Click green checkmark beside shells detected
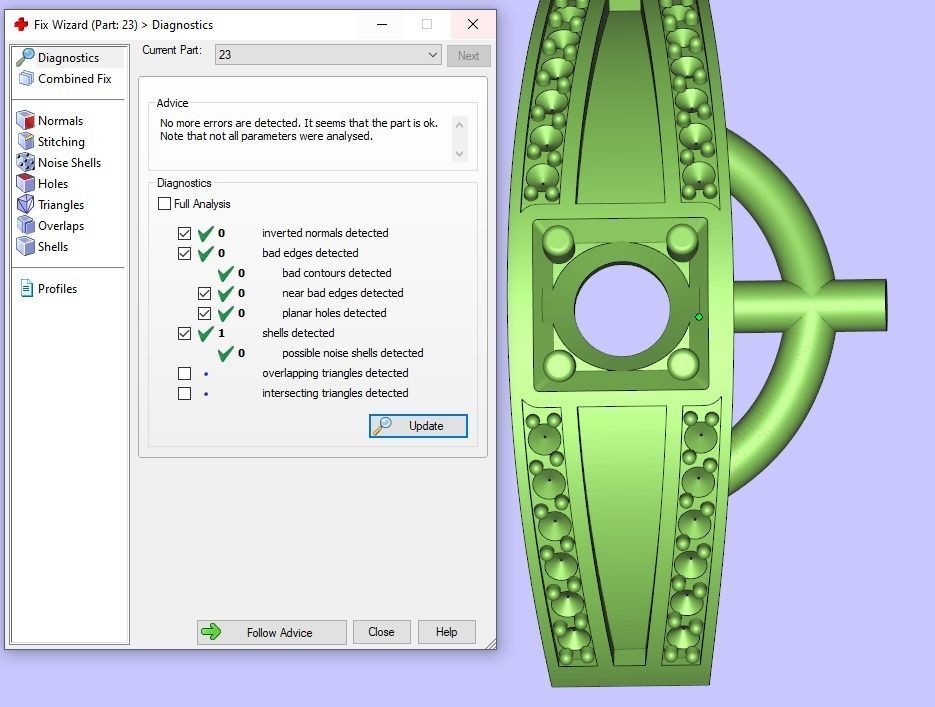 [206, 333]
